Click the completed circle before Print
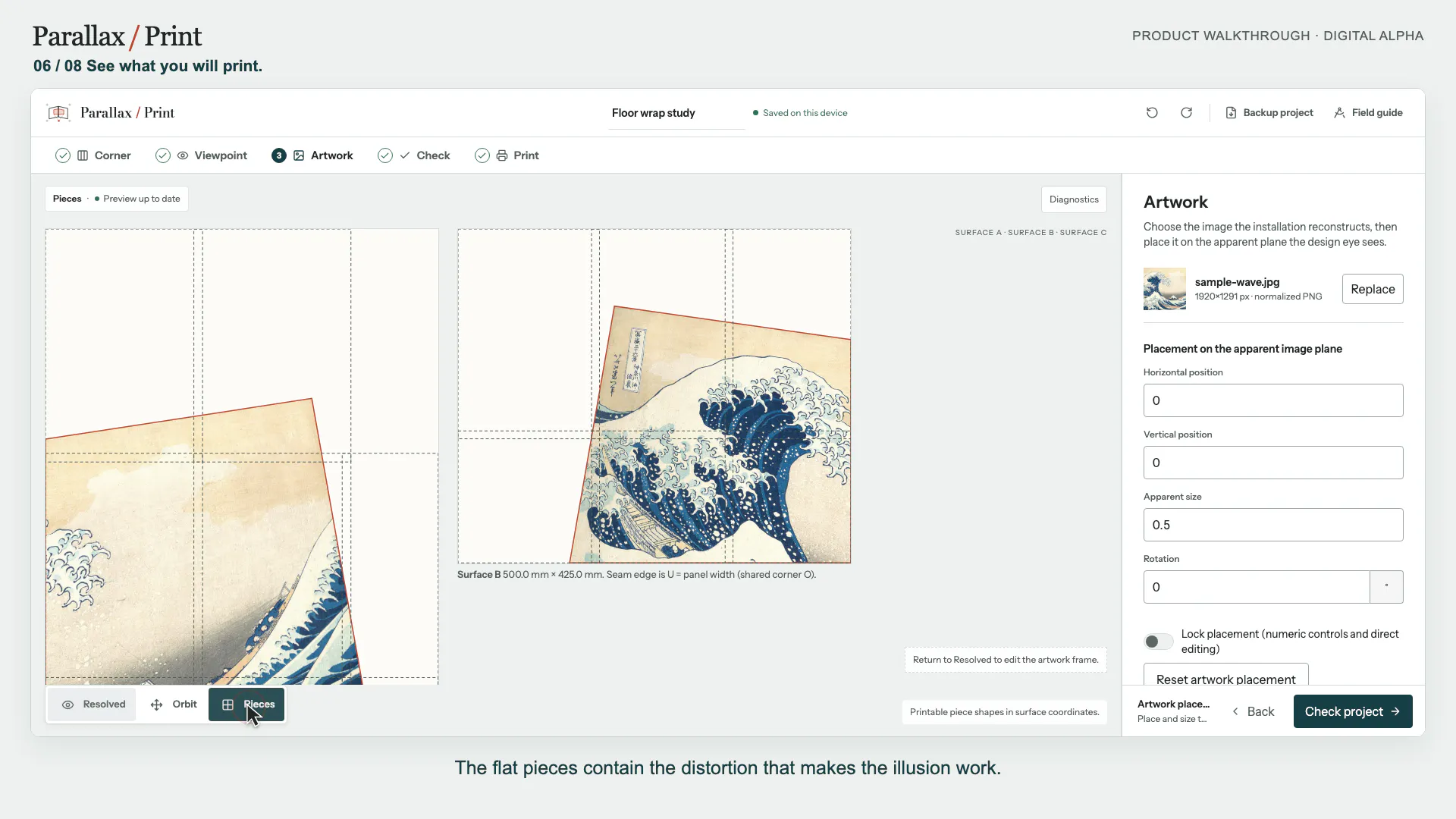1456x819 pixels. point(482,155)
